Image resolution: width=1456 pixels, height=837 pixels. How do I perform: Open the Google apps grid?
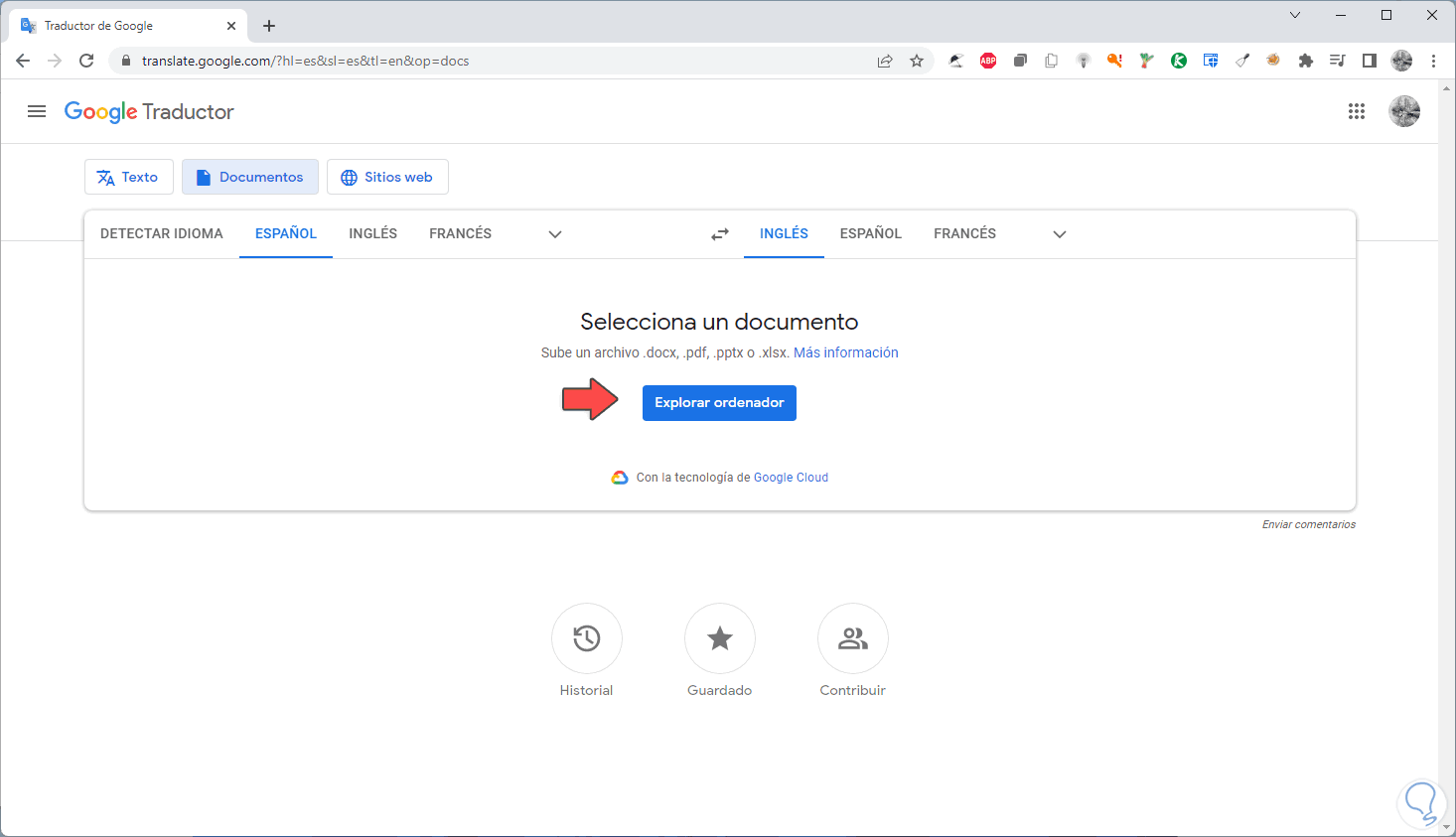click(1357, 111)
